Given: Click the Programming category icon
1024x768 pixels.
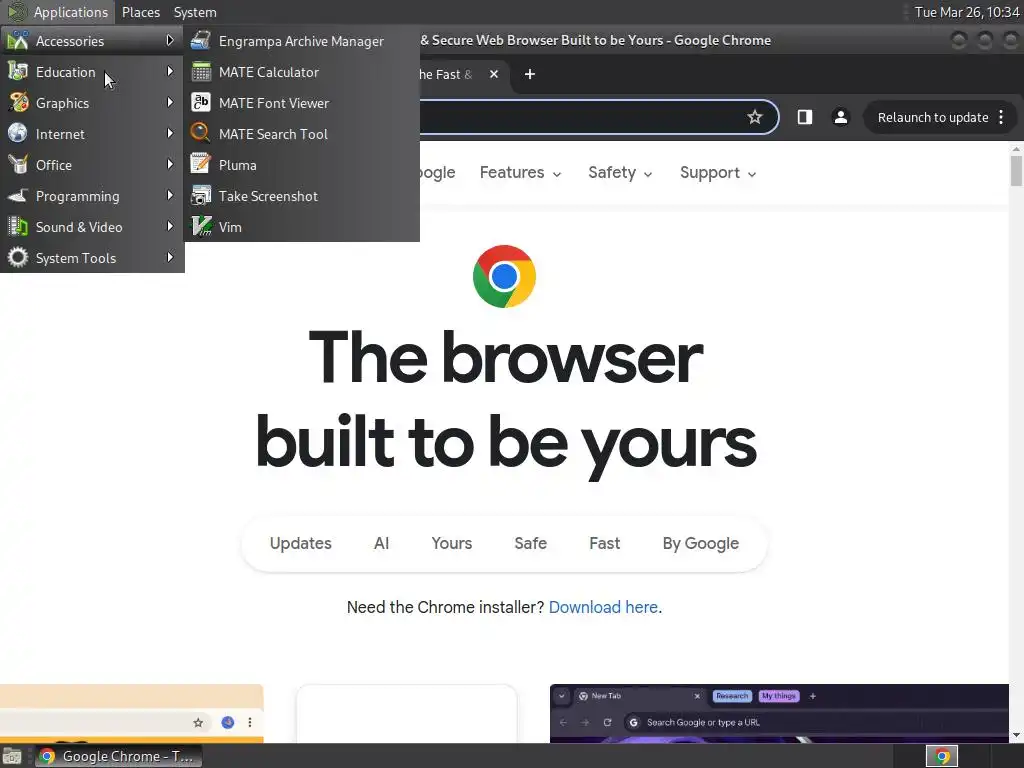Looking at the screenshot, I should tap(18, 195).
